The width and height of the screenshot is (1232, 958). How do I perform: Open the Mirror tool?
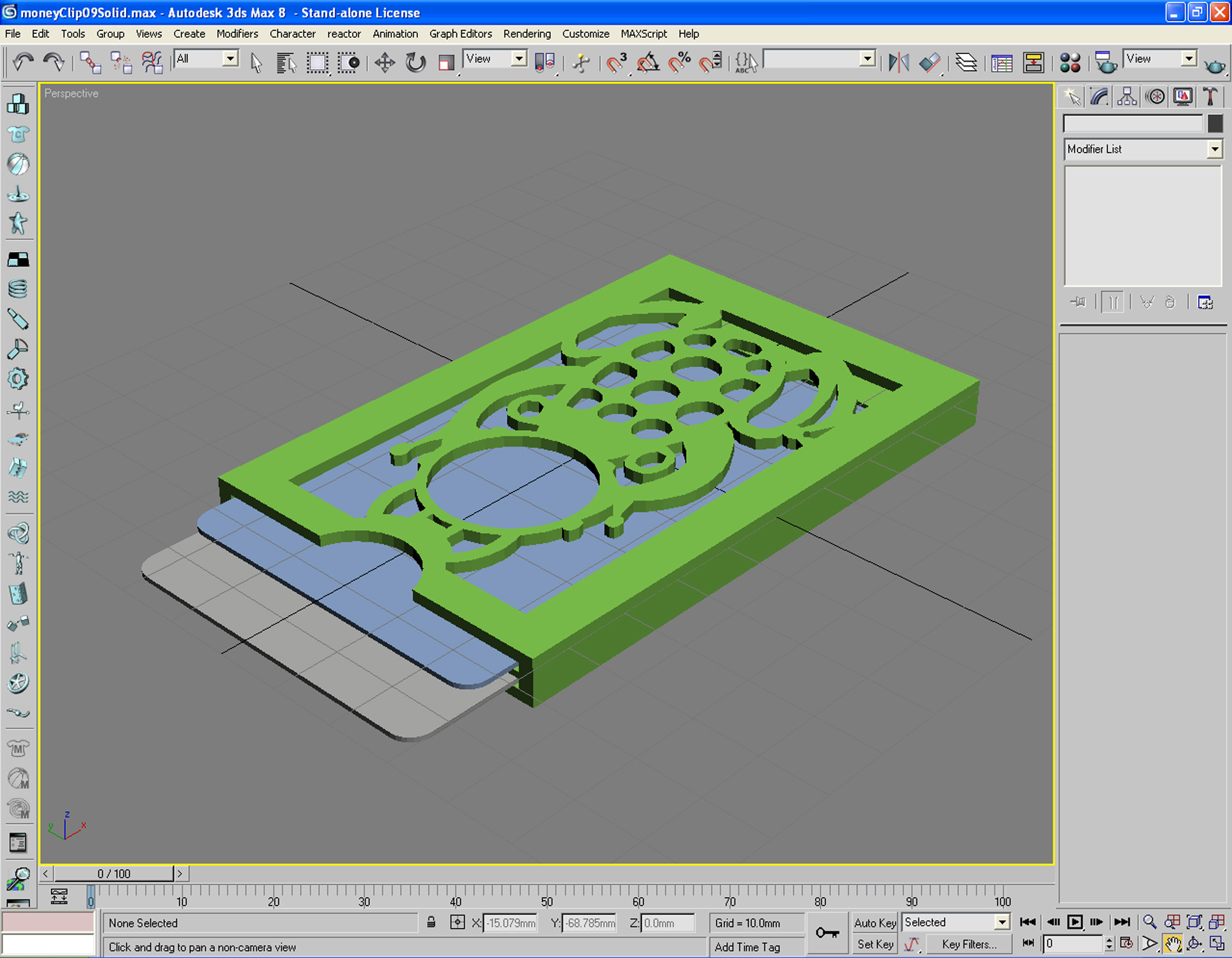pyautogui.click(x=899, y=63)
